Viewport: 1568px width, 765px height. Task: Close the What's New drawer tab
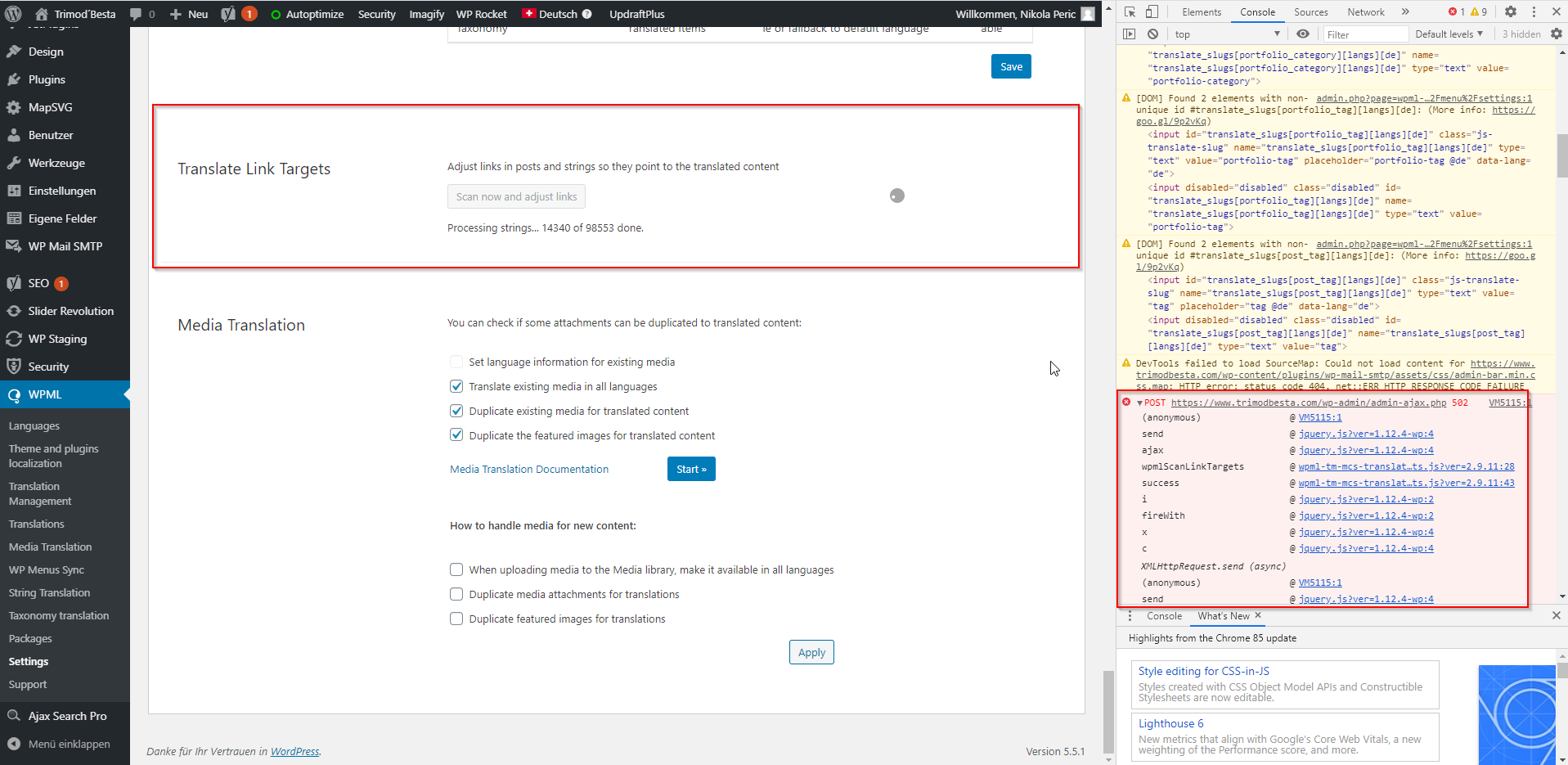point(1258,615)
